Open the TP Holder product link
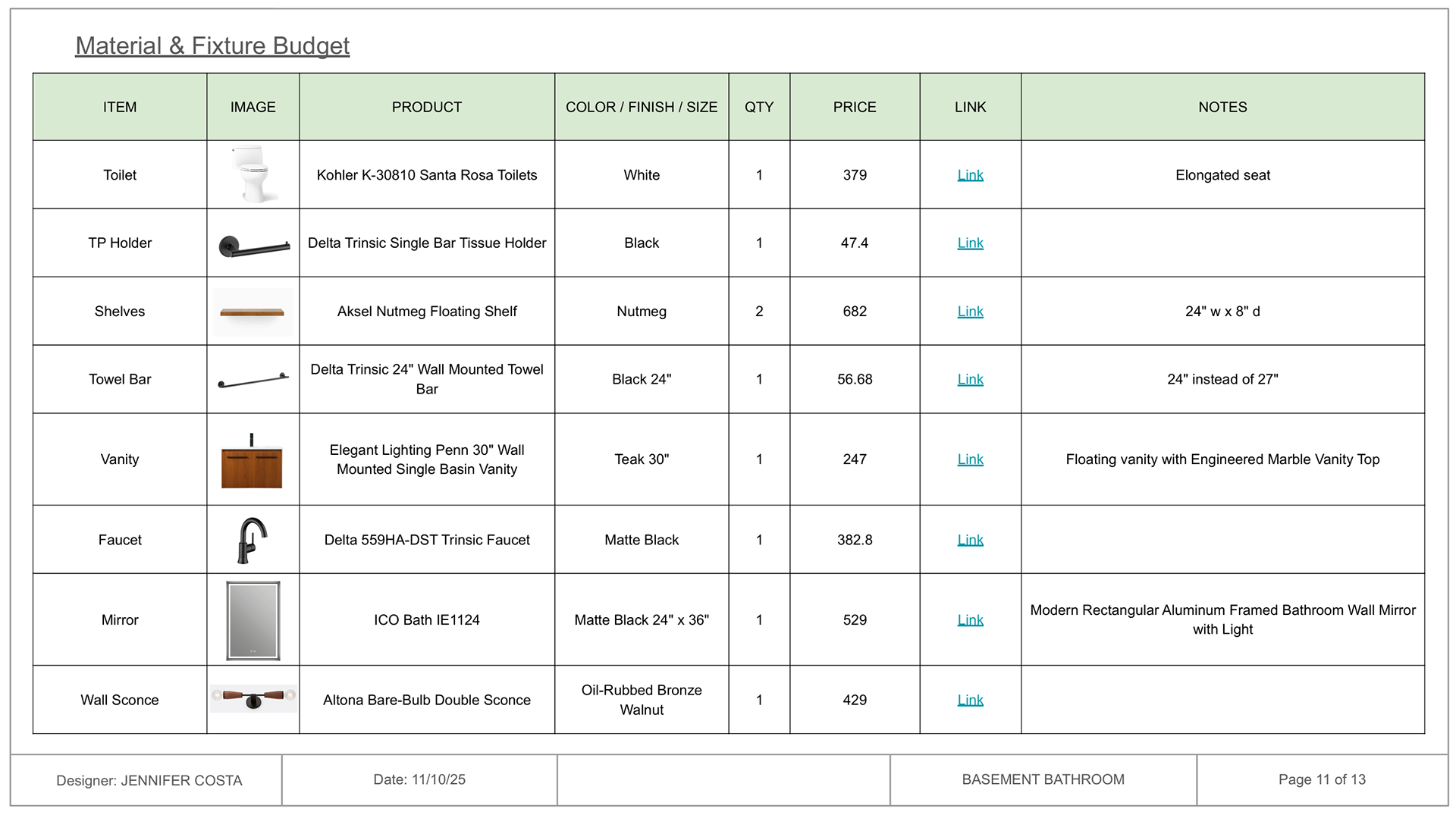This screenshot has width=1456, height=815. 970,243
